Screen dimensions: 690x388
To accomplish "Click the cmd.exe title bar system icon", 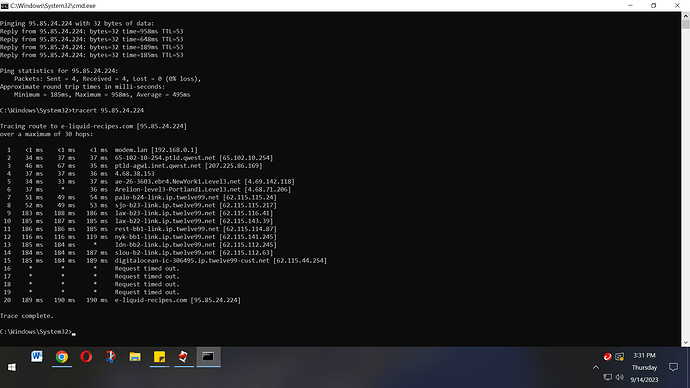I will tap(4, 6).
